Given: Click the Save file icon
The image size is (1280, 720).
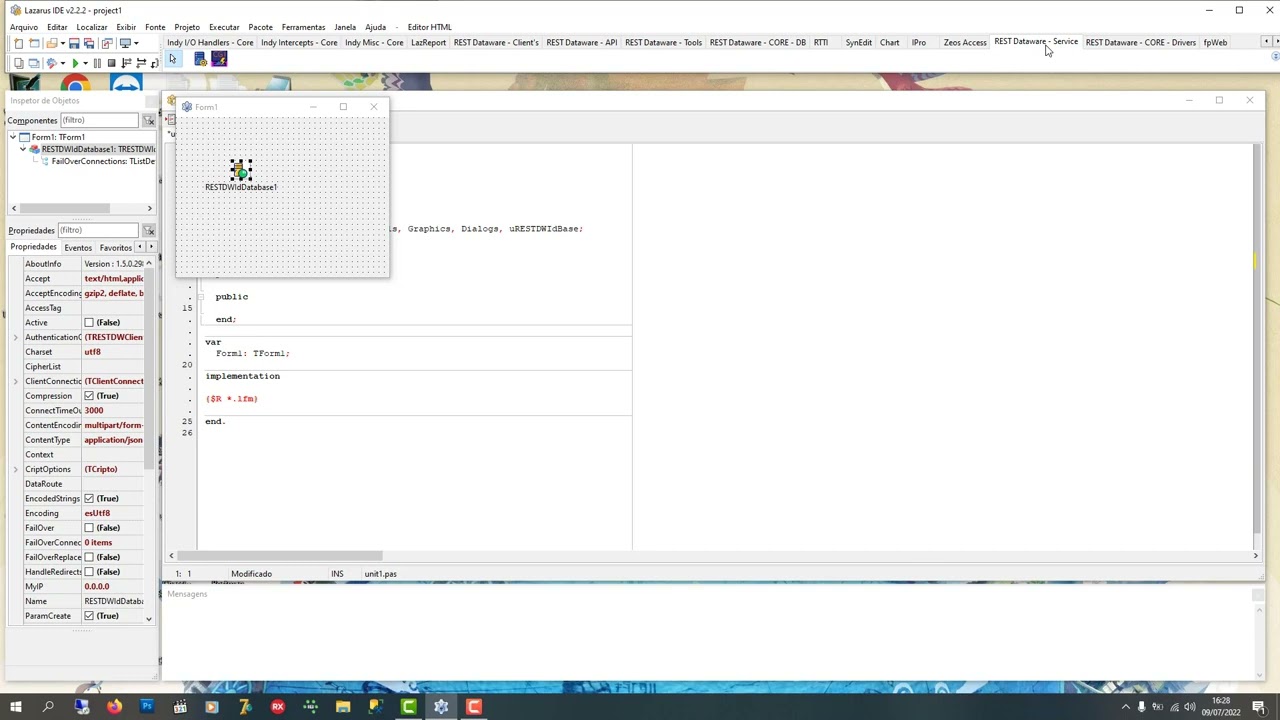Looking at the screenshot, I should pos(74,44).
